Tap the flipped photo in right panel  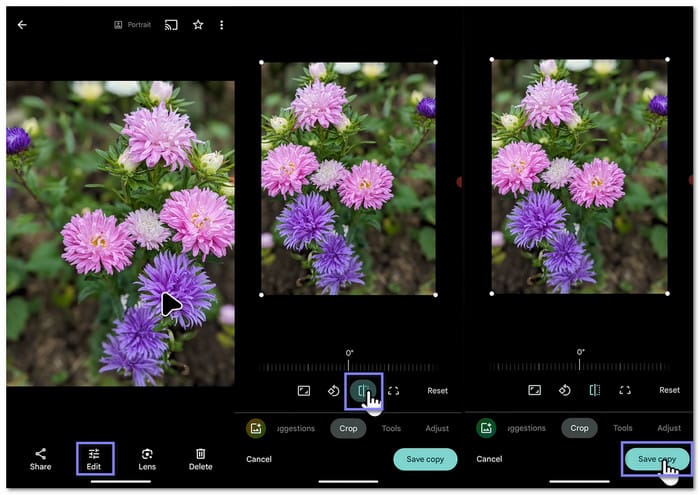(x=579, y=176)
